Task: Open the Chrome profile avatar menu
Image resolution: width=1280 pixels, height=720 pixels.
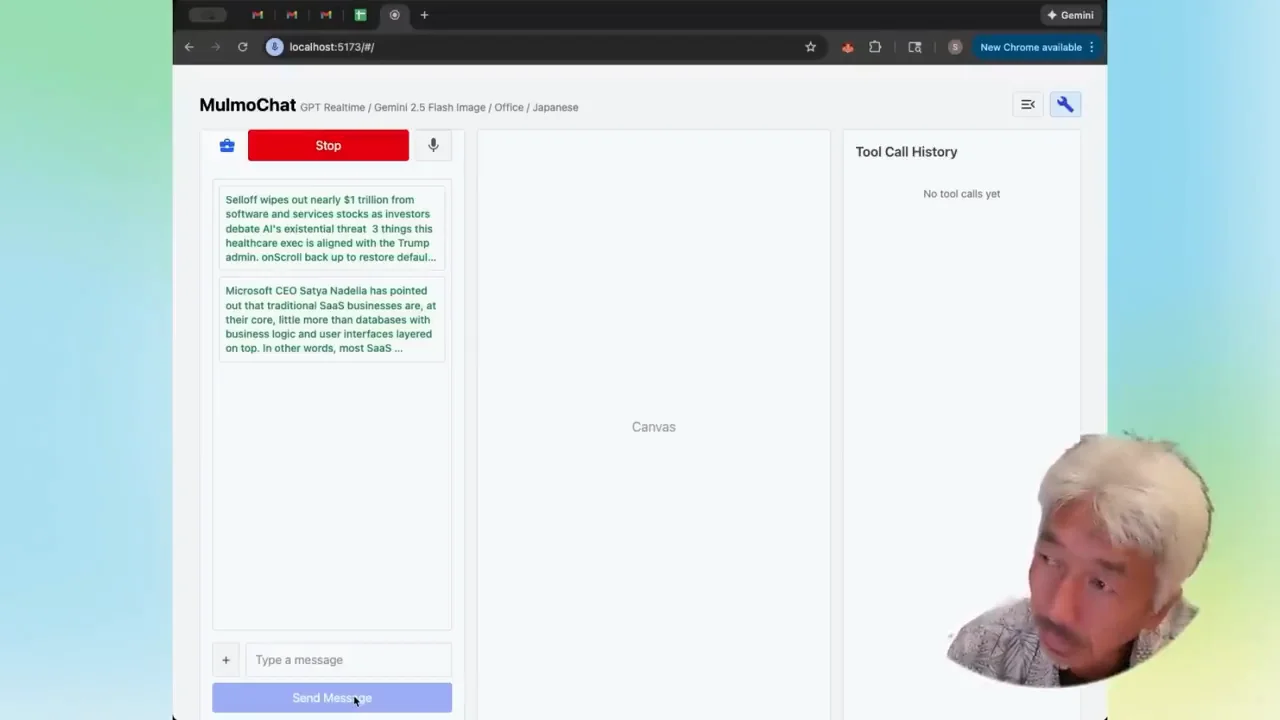Action: click(955, 47)
